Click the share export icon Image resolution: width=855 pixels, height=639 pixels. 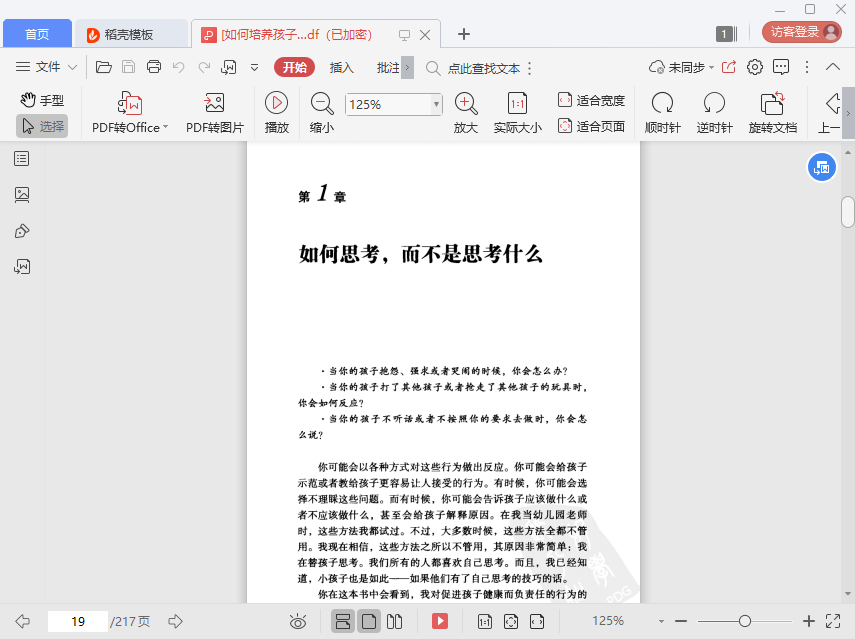728,67
